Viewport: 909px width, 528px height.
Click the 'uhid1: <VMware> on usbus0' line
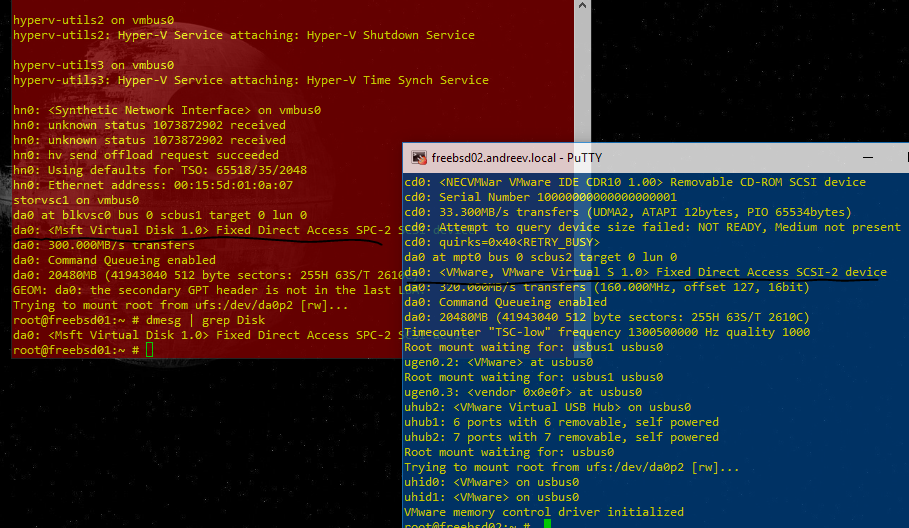click(x=492, y=497)
